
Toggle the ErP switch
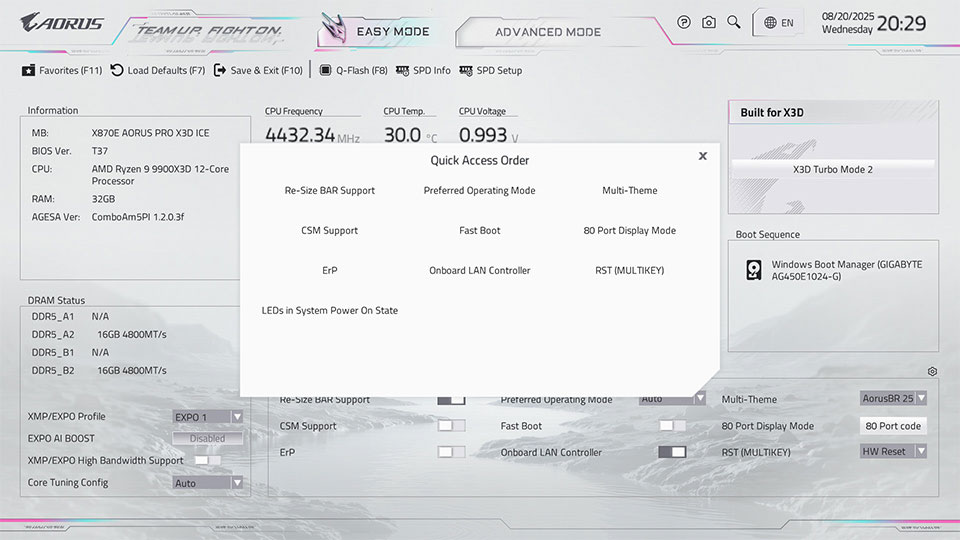pos(451,452)
